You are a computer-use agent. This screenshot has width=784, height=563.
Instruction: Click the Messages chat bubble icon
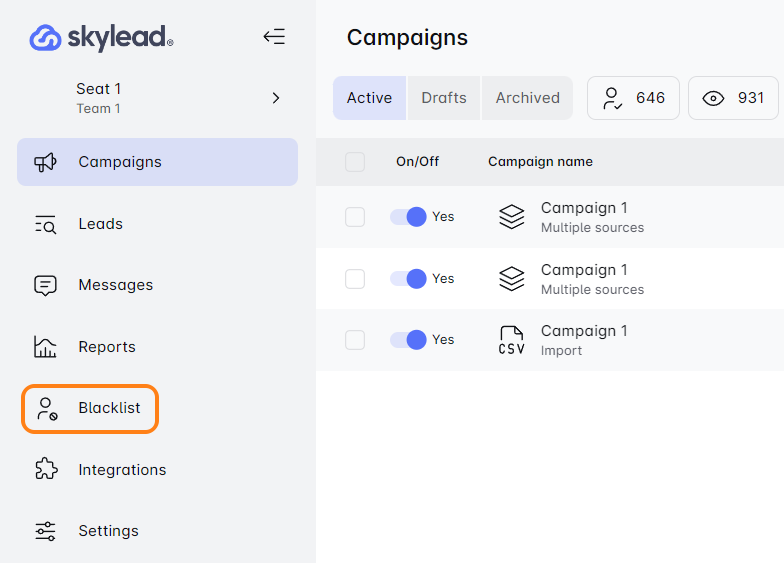[x=46, y=285]
